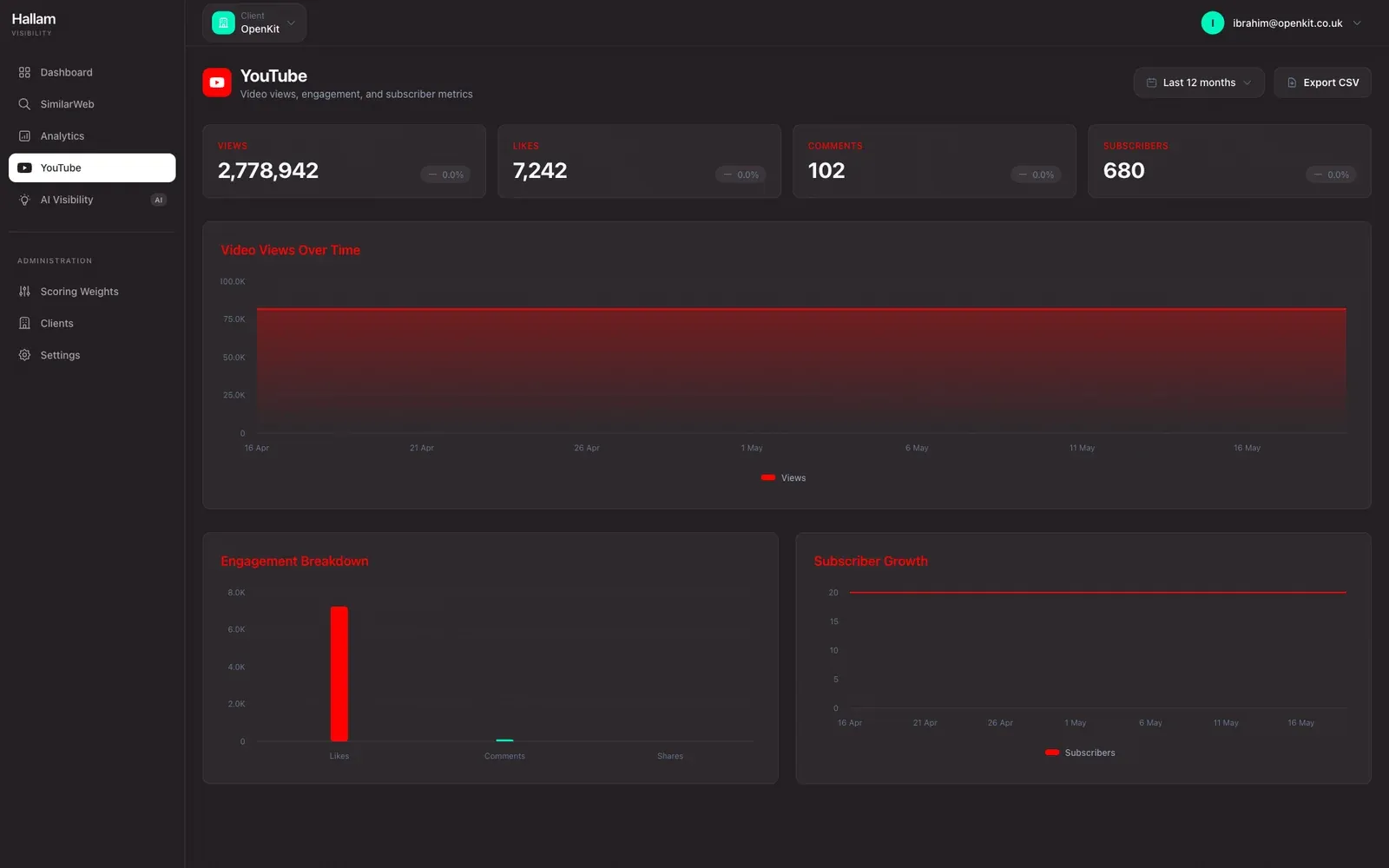Click the calendar icon in date range selector

pyautogui.click(x=1151, y=82)
